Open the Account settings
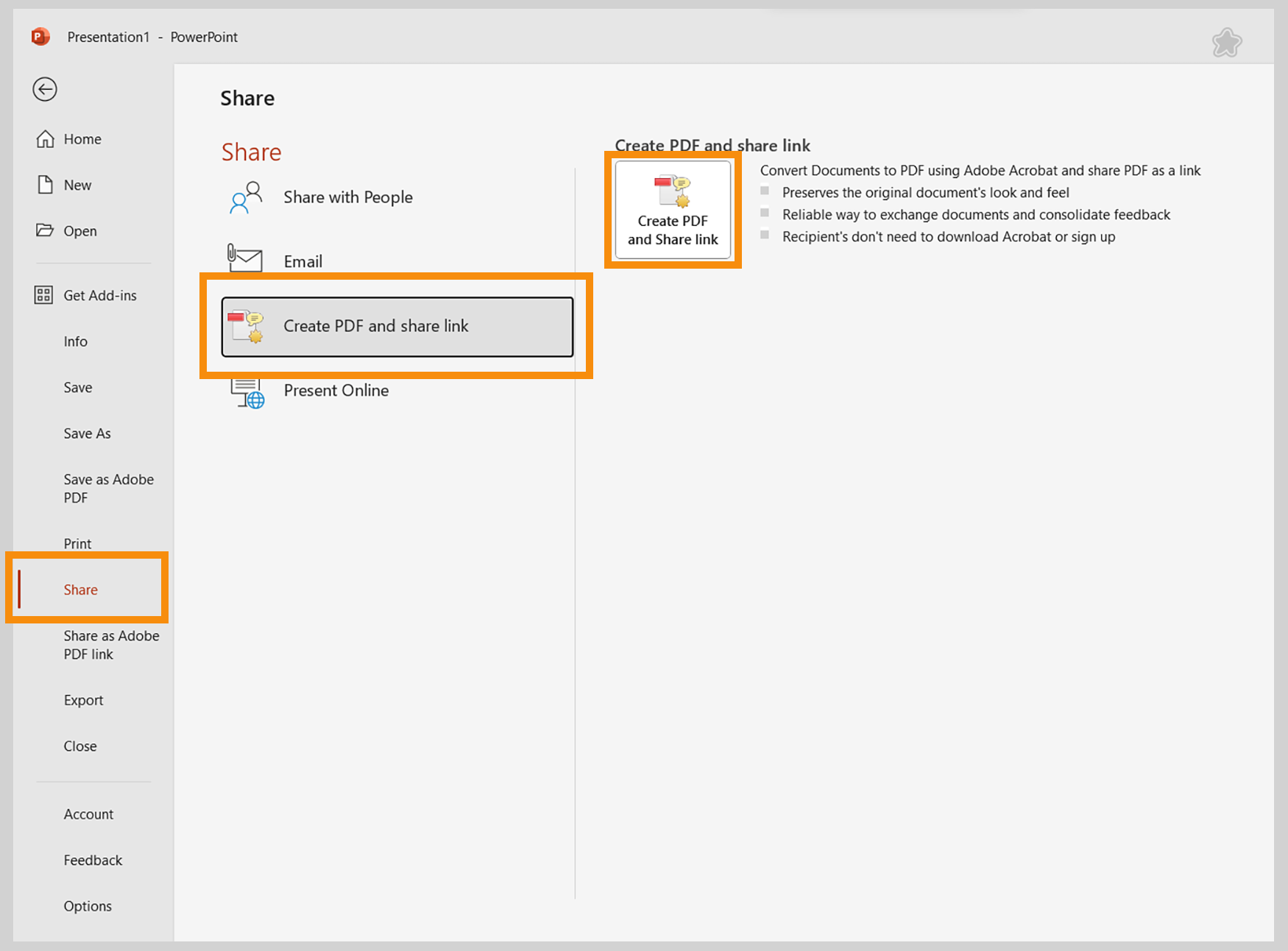Screen dimensions: 1288x951 coord(88,813)
